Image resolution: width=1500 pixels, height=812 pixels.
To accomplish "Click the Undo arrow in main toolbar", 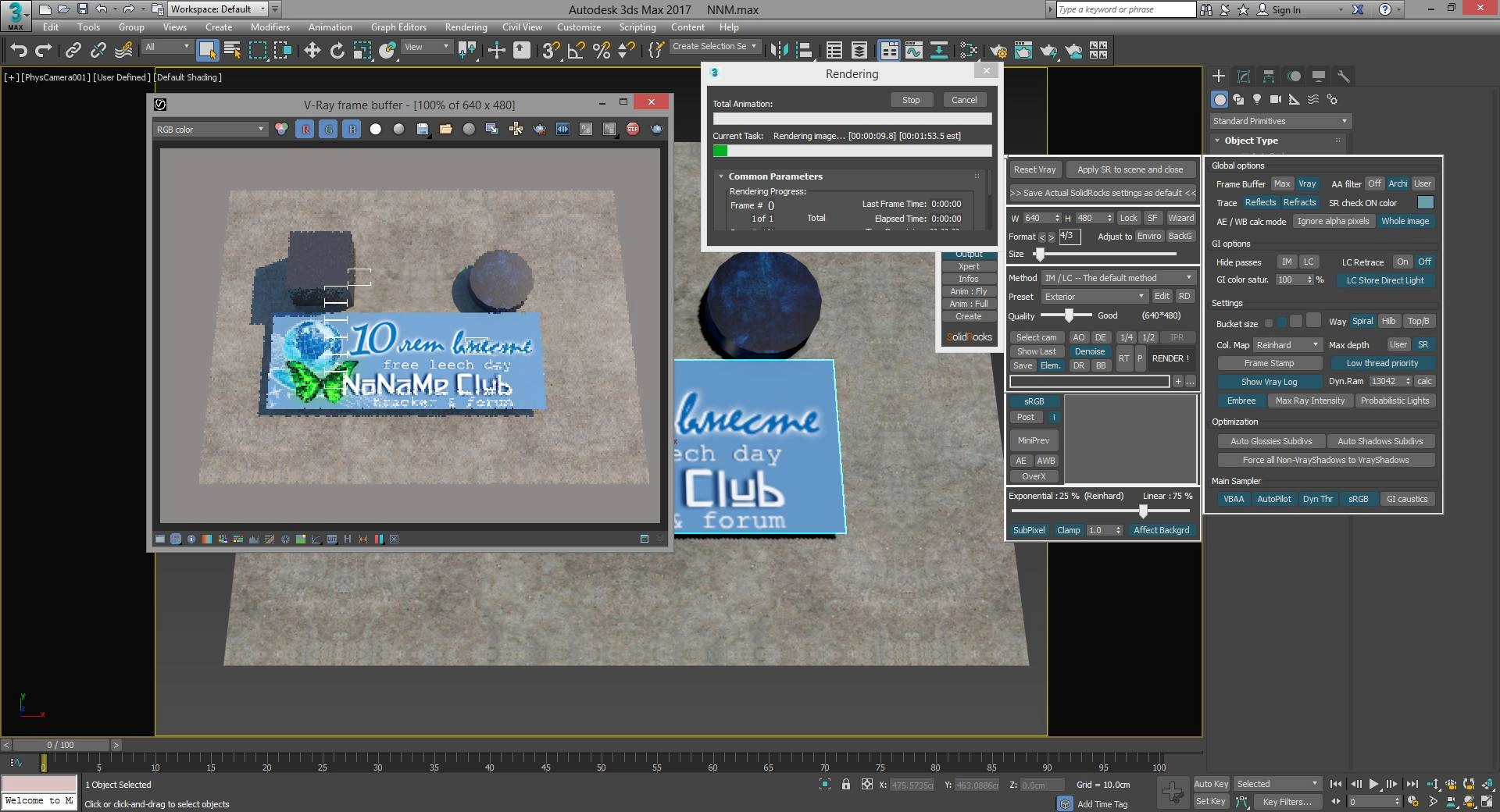I will 19,51.
